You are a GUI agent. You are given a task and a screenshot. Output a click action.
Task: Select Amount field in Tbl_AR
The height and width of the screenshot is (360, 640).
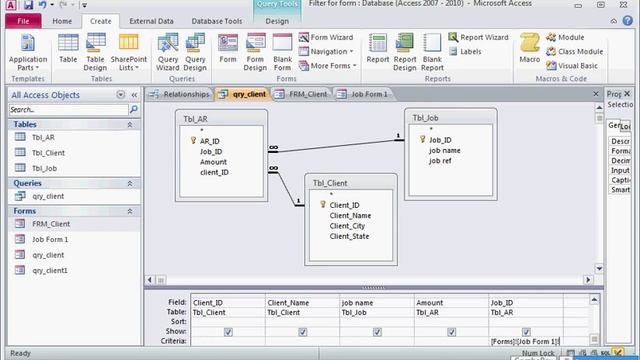pyautogui.click(x=213, y=162)
